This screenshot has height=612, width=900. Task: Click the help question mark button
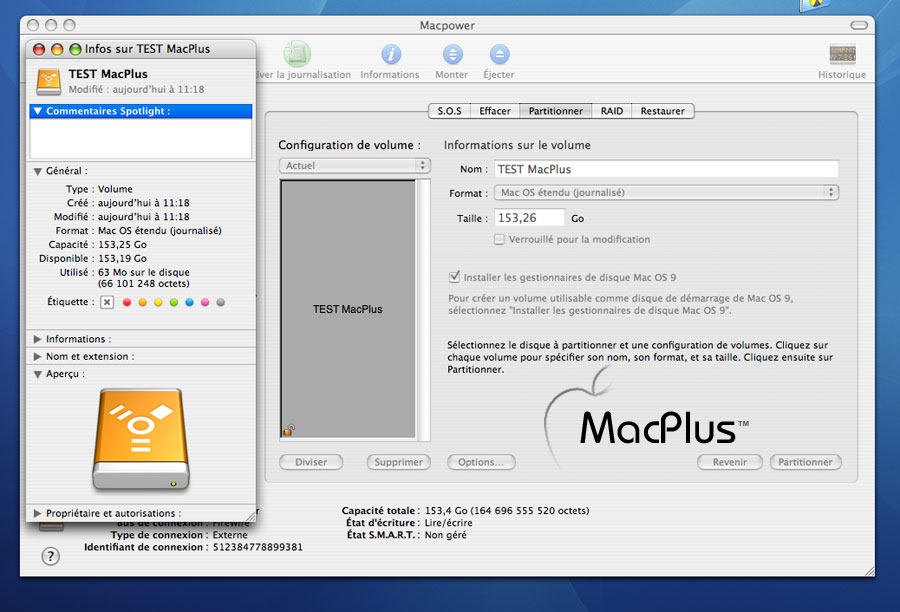(x=50, y=557)
